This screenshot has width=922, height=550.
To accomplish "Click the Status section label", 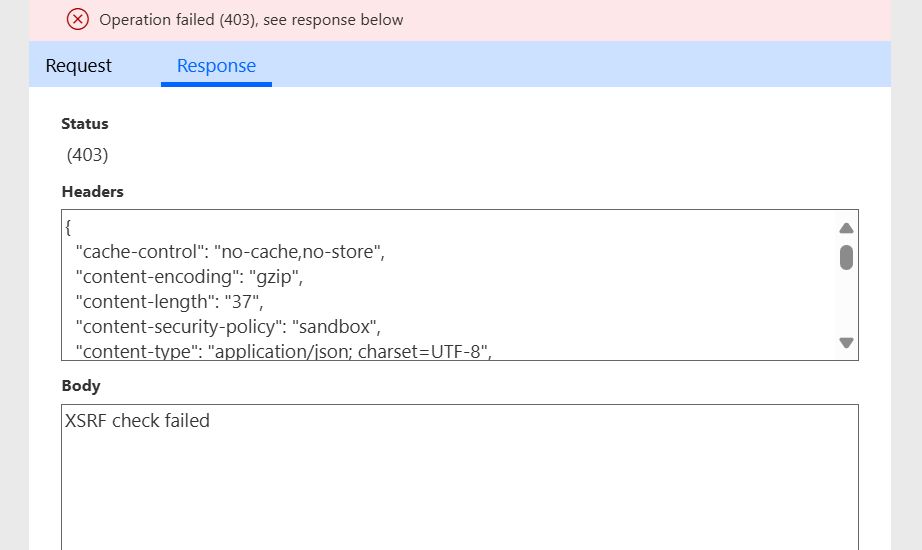I will tap(85, 124).
